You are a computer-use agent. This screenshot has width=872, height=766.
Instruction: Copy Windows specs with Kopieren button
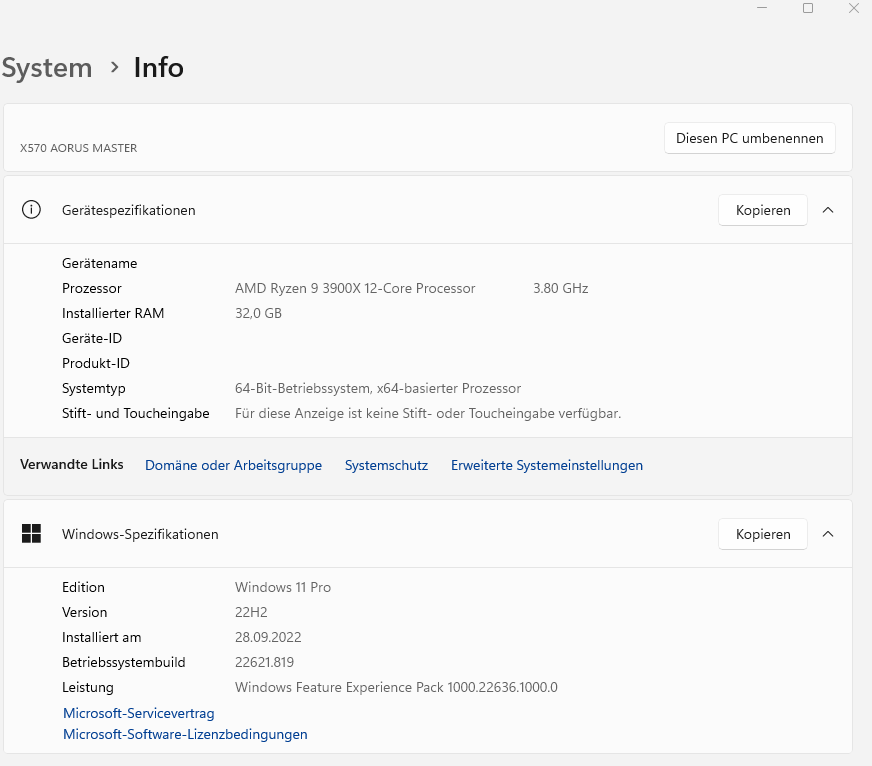[x=763, y=534]
